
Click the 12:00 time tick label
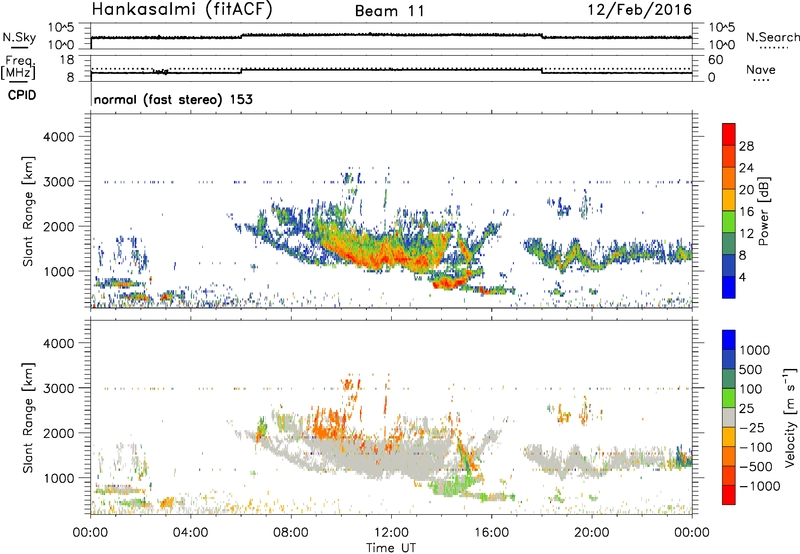pos(391,533)
